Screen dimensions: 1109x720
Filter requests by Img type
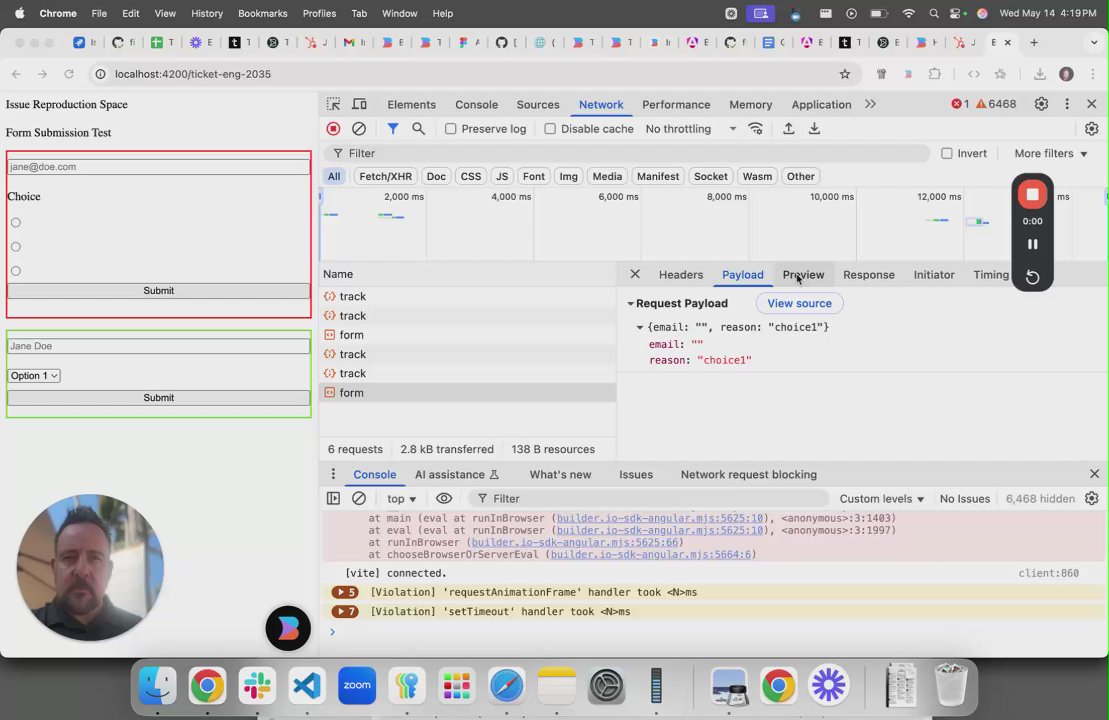tap(569, 176)
